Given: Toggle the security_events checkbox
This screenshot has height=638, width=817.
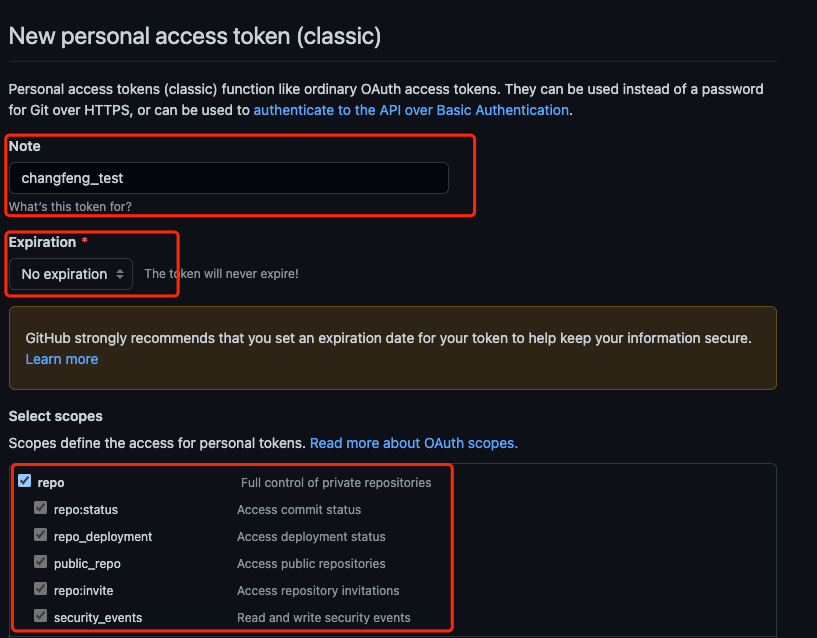Looking at the screenshot, I should coord(41,616).
